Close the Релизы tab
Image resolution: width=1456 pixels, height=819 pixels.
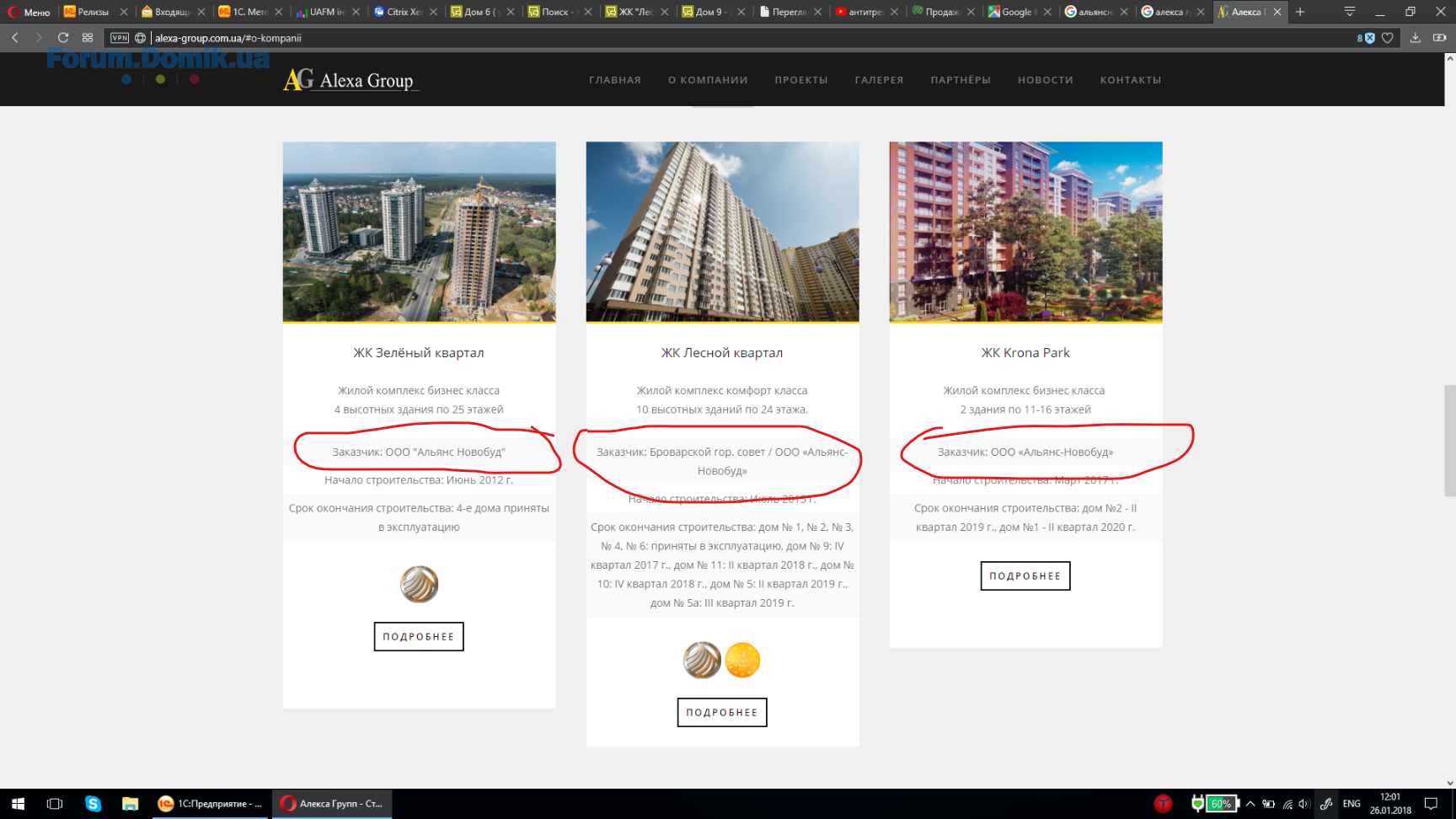tap(124, 12)
